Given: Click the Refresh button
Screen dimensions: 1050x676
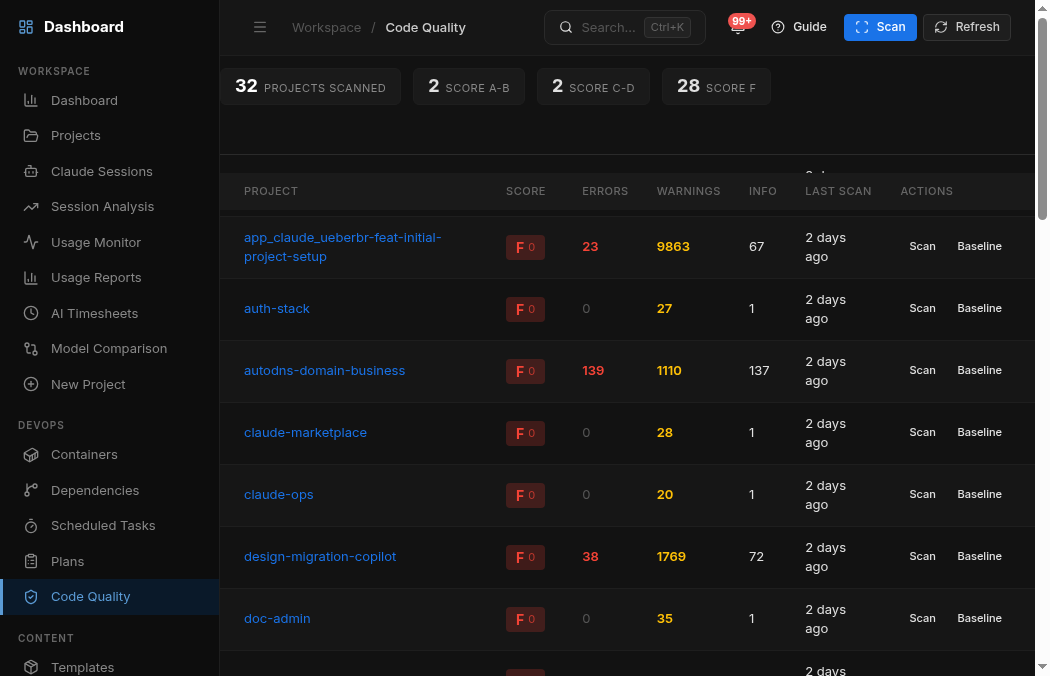Looking at the screenshot, I should (966, 28).
